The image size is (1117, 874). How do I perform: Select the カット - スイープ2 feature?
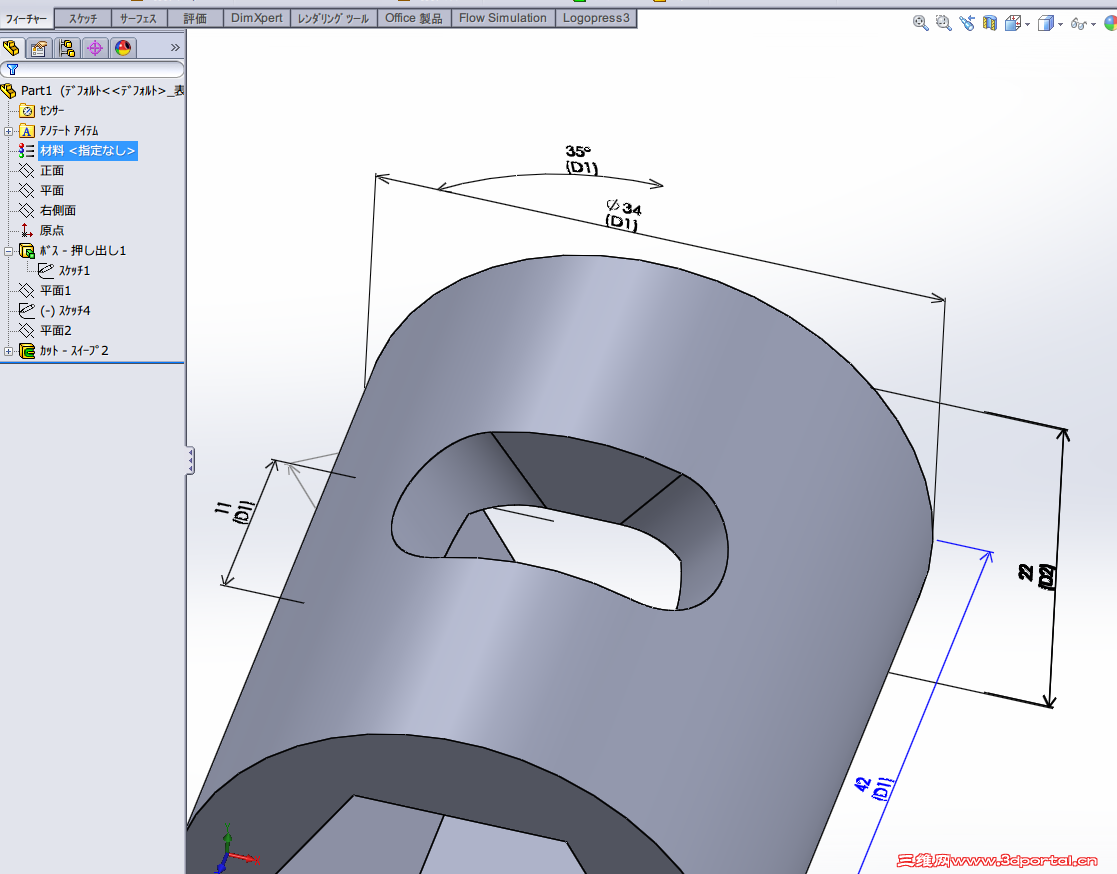coord(74,350)
